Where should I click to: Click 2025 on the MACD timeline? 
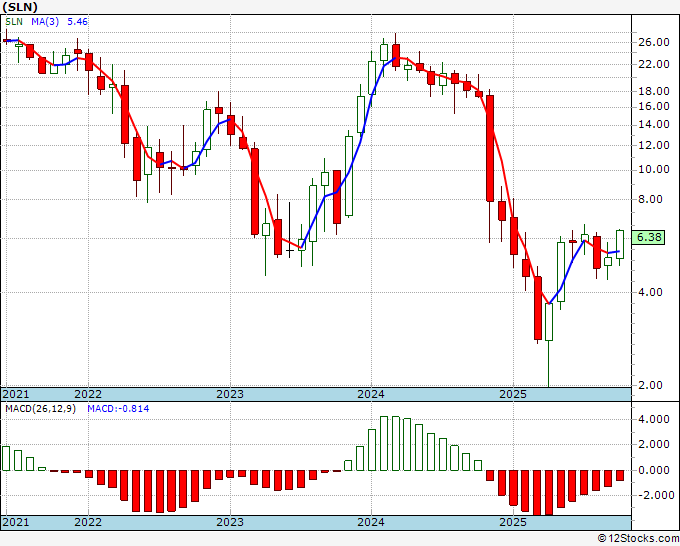click(513, 522)
